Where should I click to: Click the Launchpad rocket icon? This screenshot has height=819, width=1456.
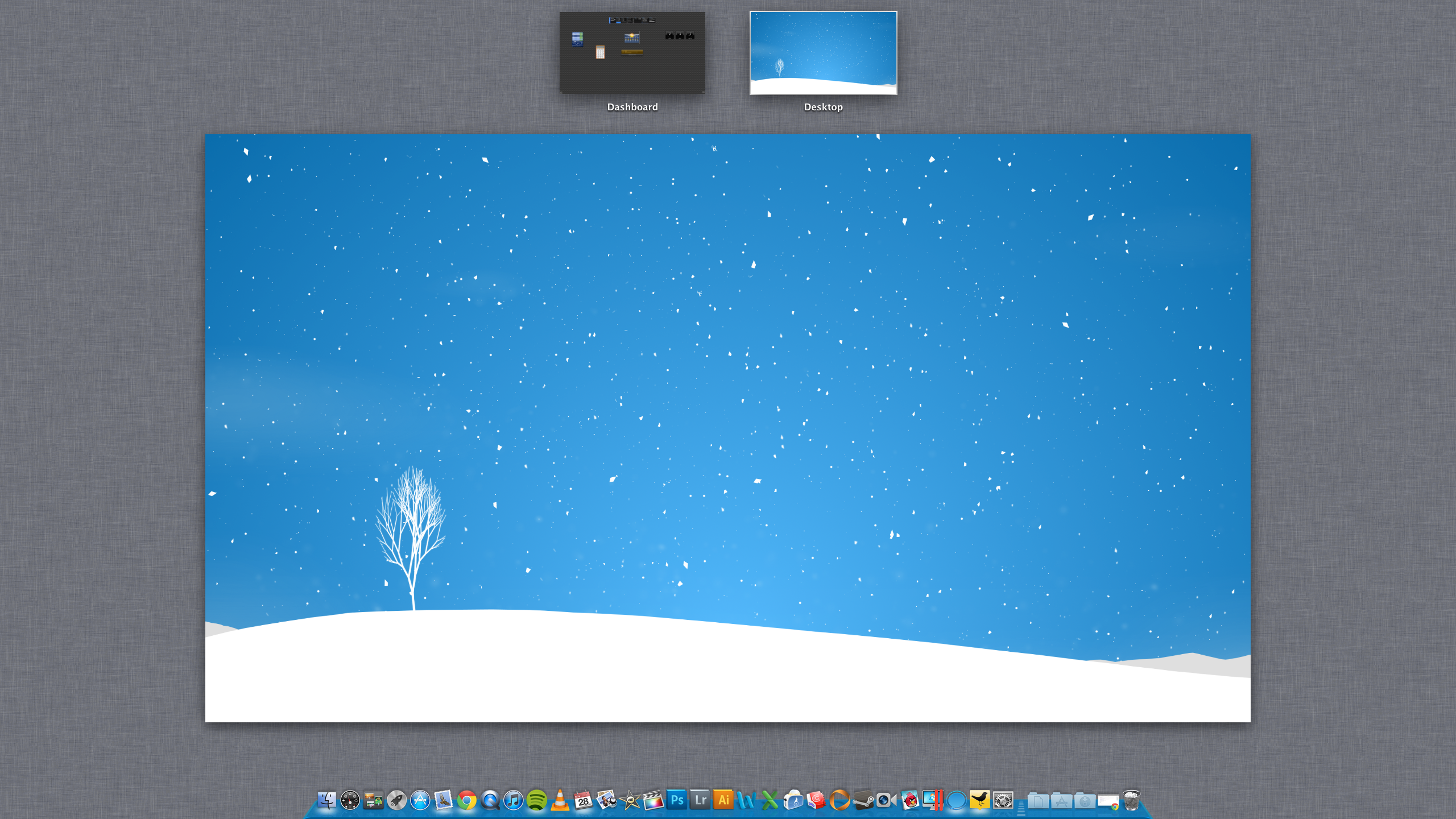coord(397,800)
